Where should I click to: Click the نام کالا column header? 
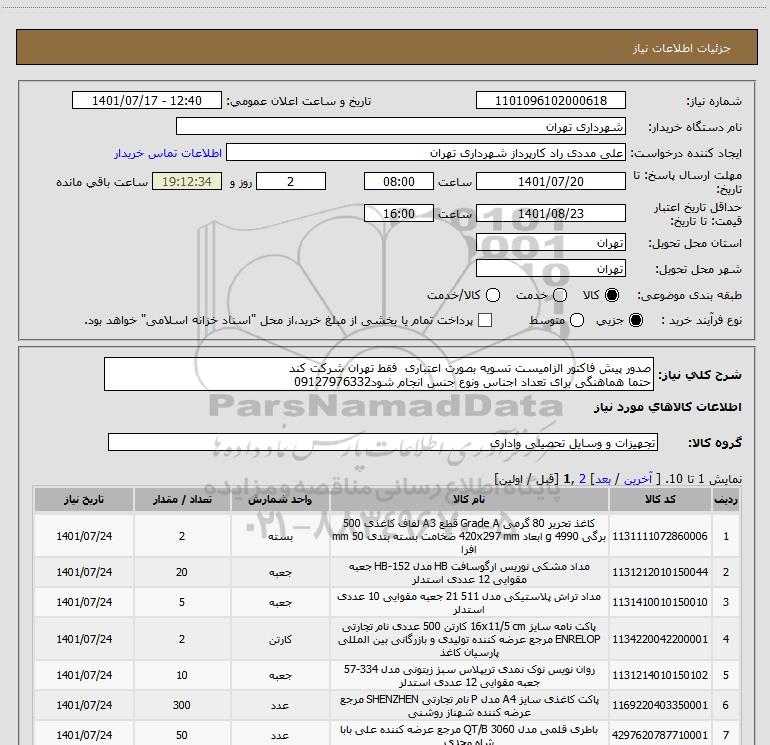pyautogui.click(x=469, y=499)
